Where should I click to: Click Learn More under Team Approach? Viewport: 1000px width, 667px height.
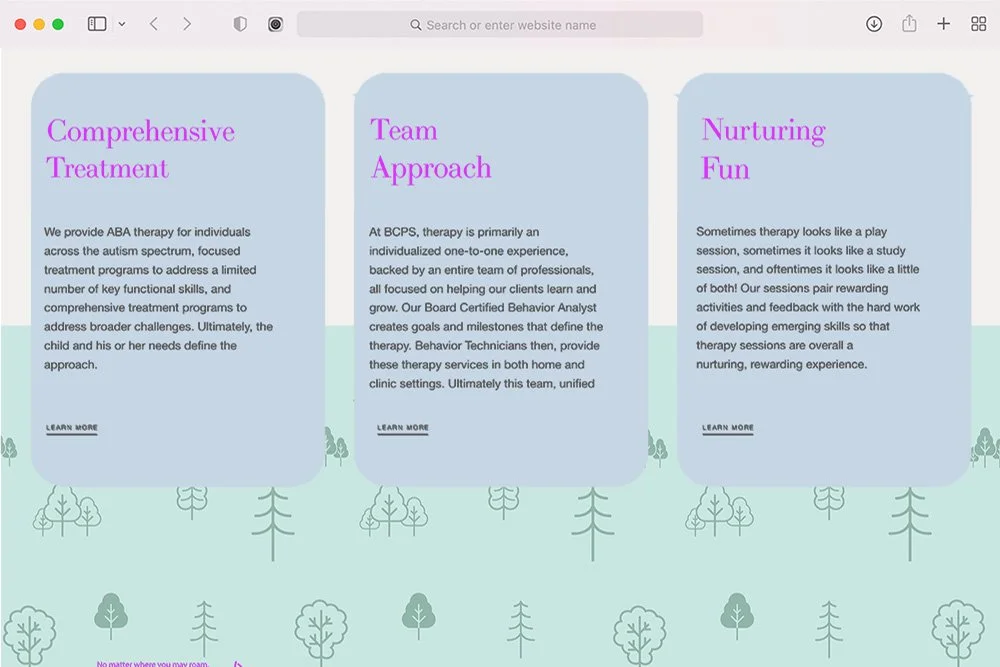click(x=402, y=426)
